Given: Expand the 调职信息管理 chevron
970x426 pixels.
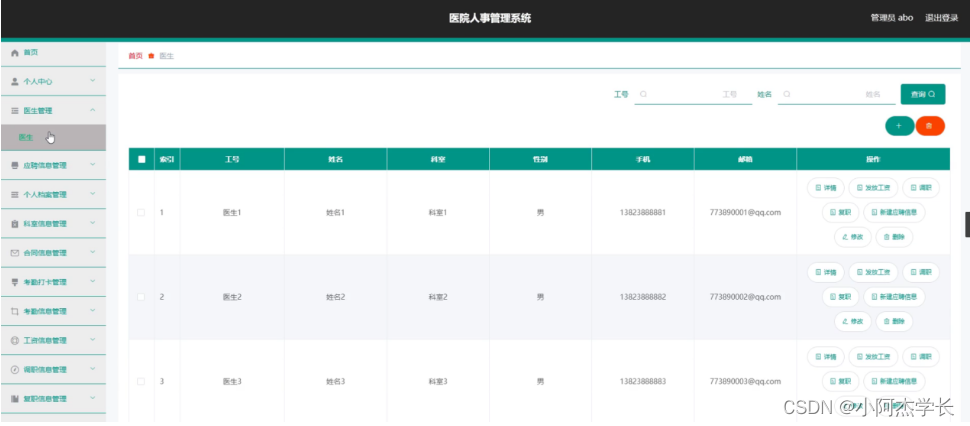Looking at the screenshot, I should pos(93,369).
